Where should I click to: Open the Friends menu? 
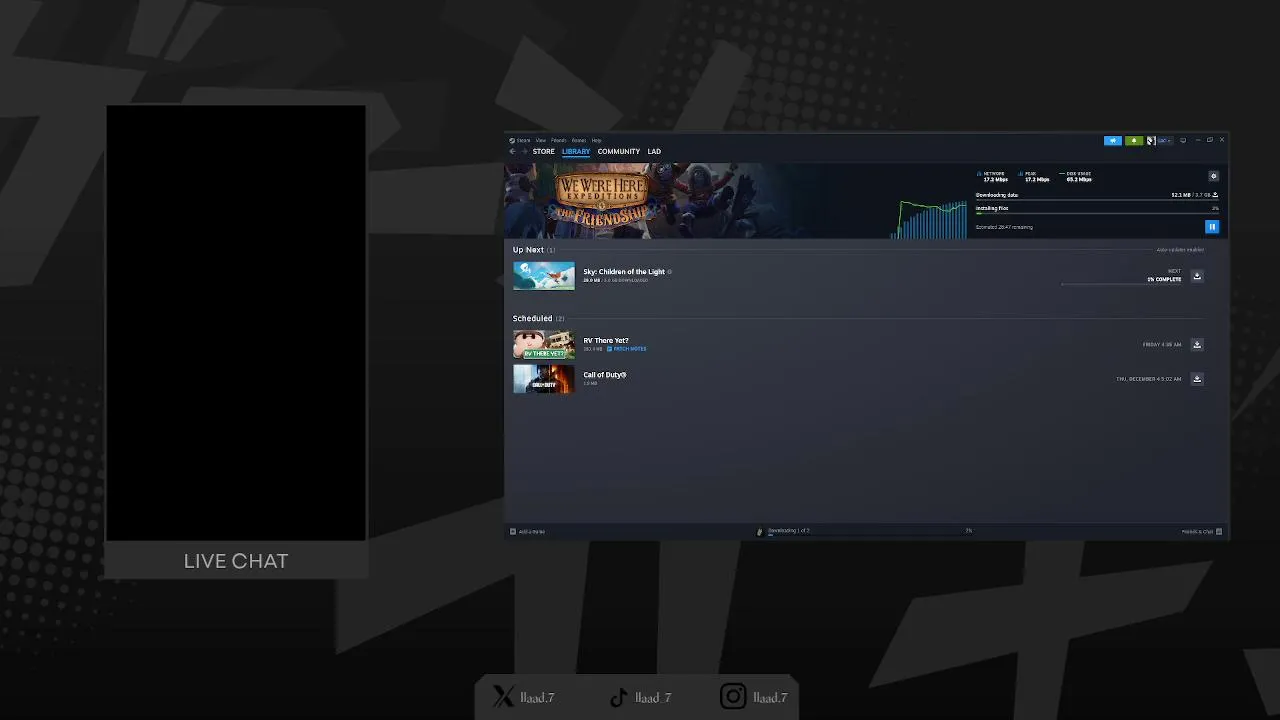(558, 140)
